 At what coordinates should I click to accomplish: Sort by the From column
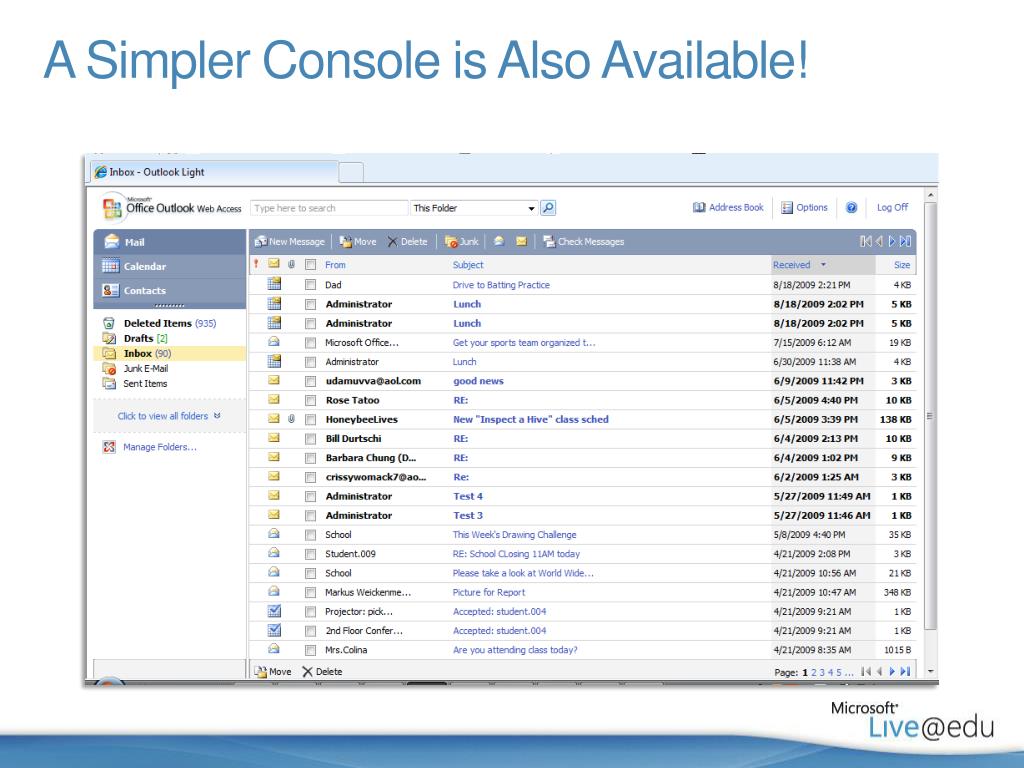(x=335, y=264)
